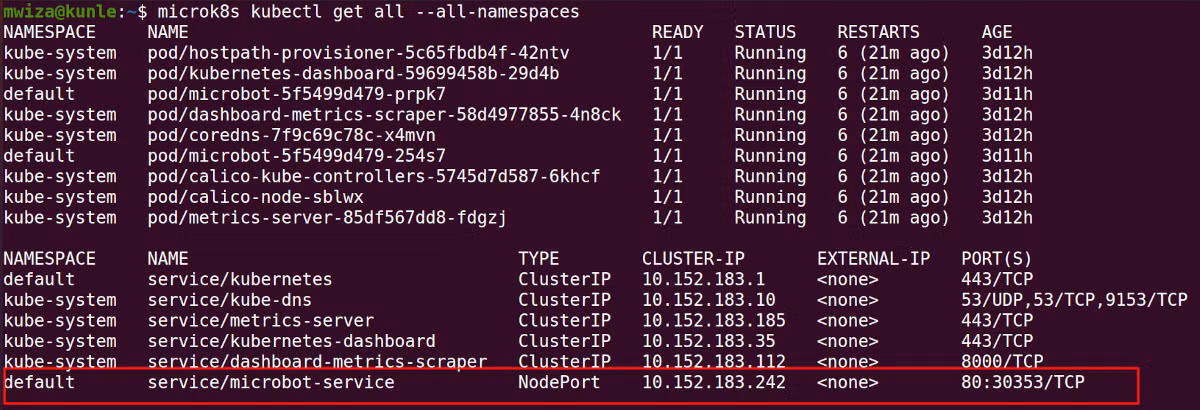Screen dimensions: 1200x410
Task: Click the prompt text 'mwiza@kunle'
Action: coord(58,11)
